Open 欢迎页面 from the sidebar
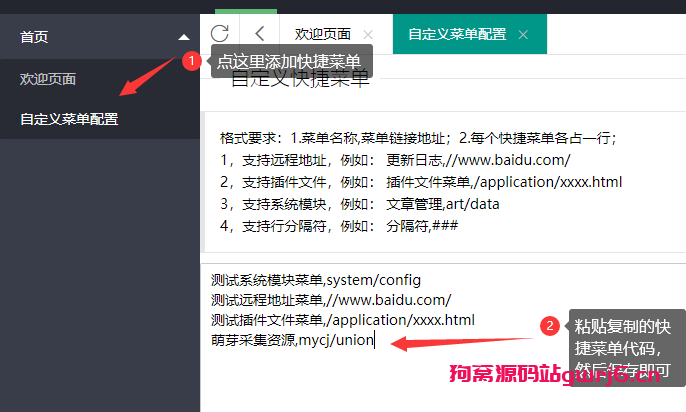The width and height of the screenshot is (686, 412). click(x=48, y=78)
